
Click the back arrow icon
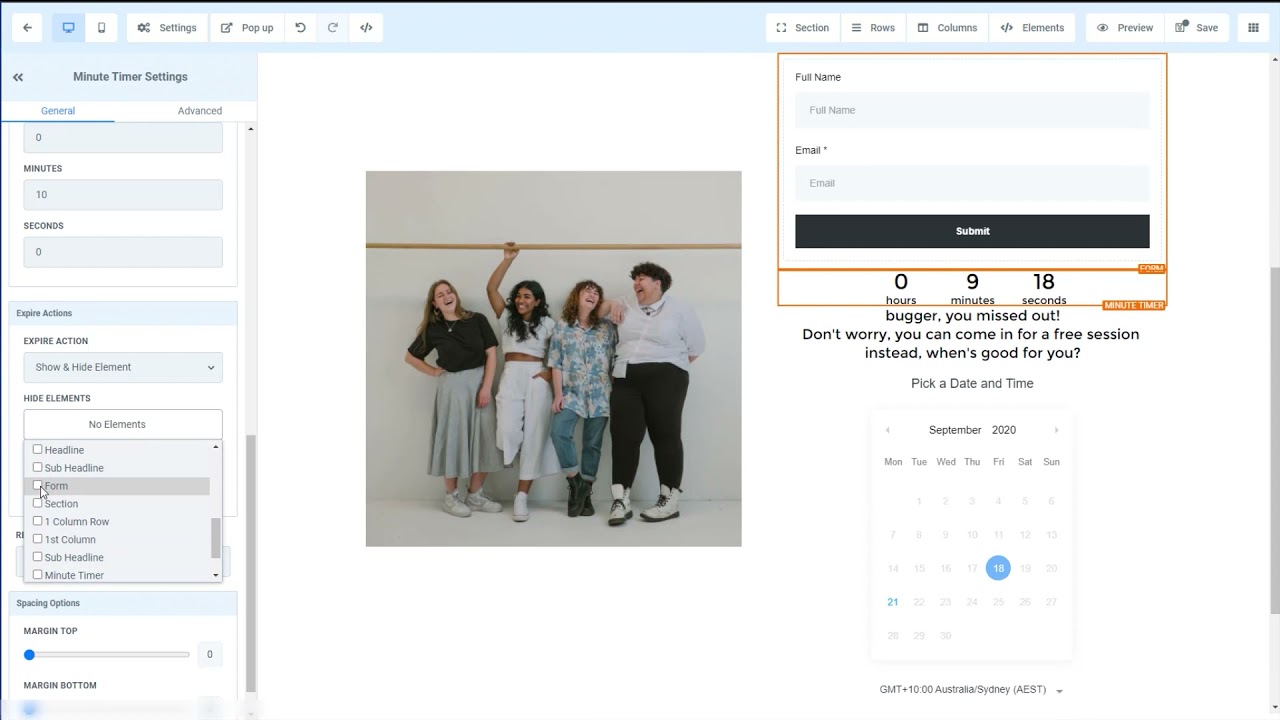tap(27, 28)
